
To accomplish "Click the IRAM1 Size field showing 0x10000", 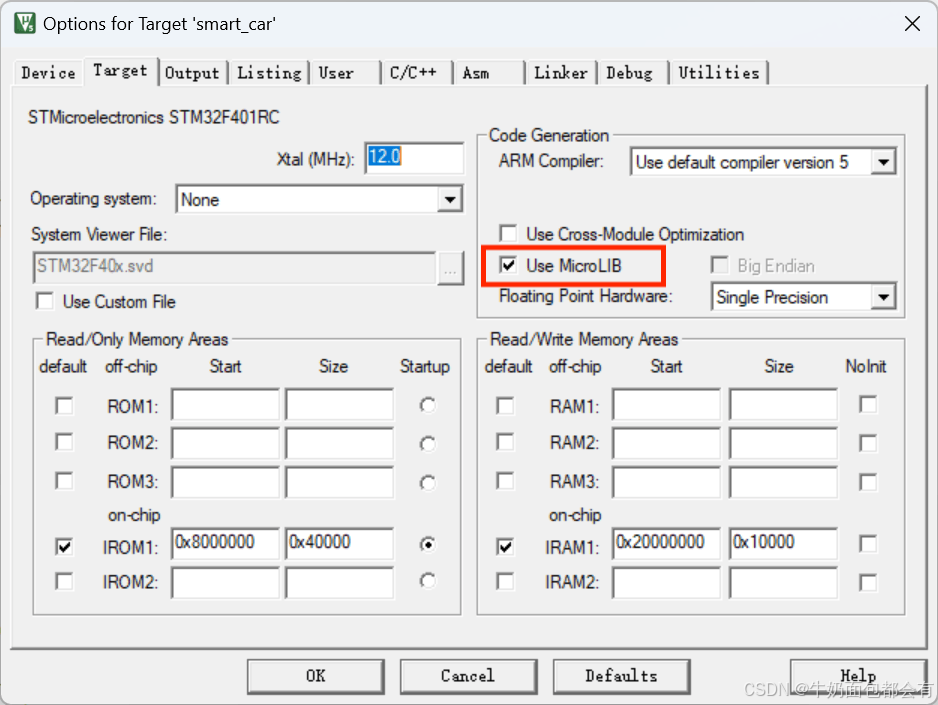I will coord(783,544).
